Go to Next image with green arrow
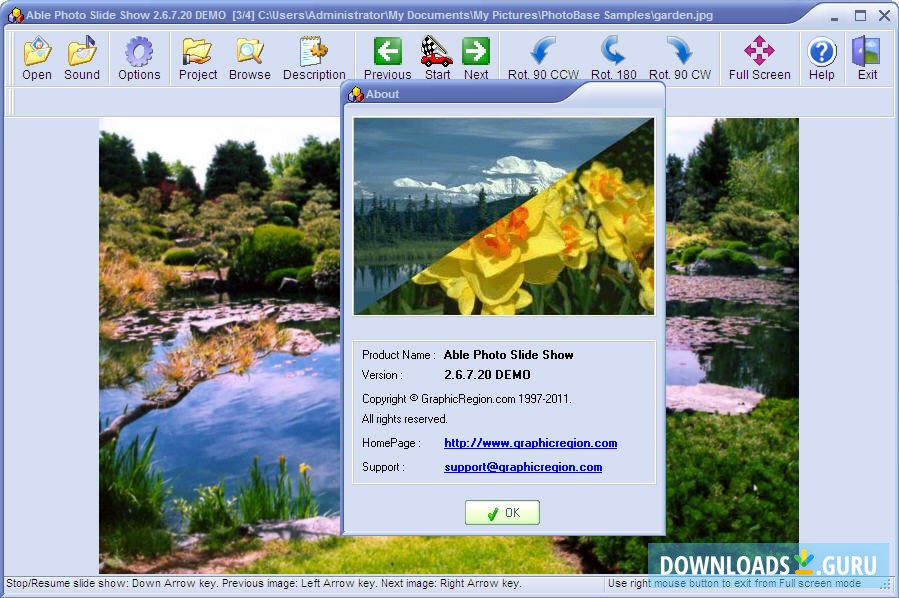Viewport: 899px width, 598px height. tap(476, 58)
